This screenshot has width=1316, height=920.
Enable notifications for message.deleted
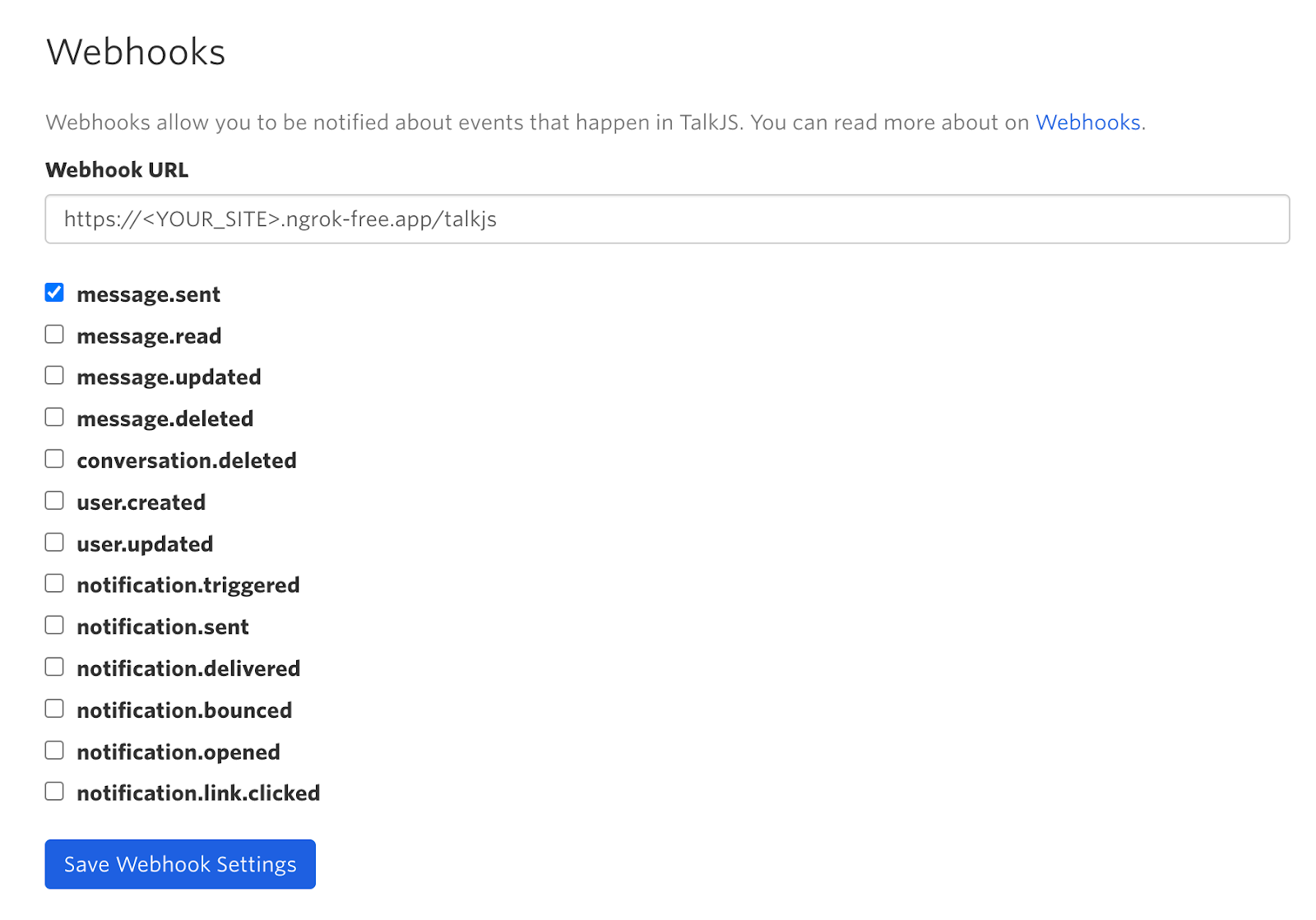click(x=53, y=417)
